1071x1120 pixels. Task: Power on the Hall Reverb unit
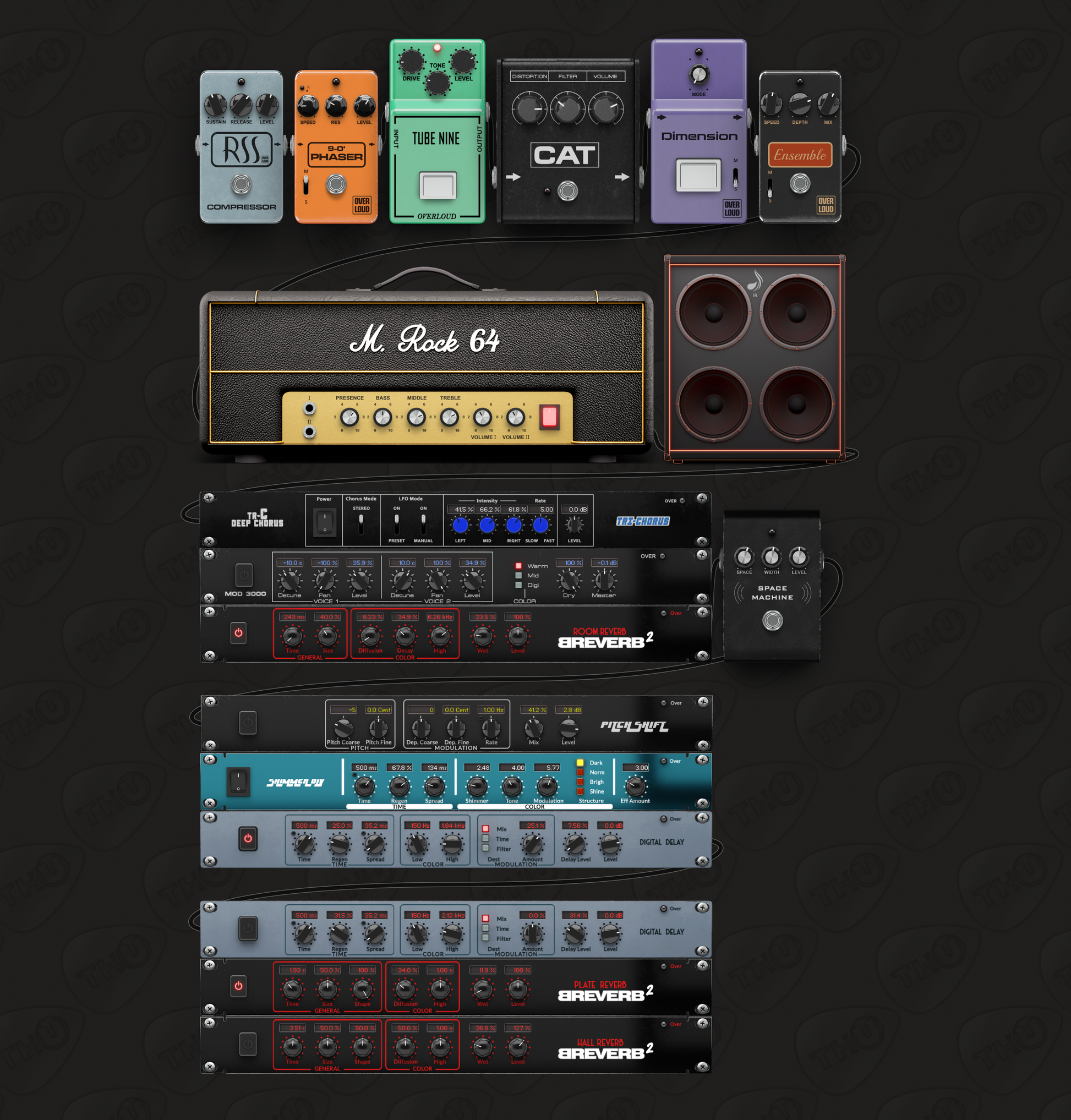[x=248, y=1043]
